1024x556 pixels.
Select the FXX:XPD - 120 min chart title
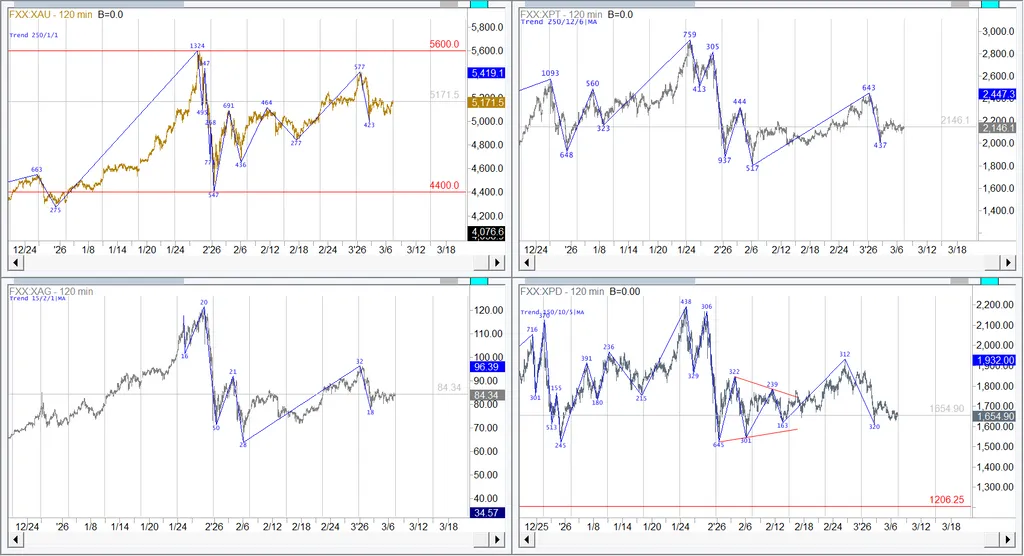click(x=562, y=292)
